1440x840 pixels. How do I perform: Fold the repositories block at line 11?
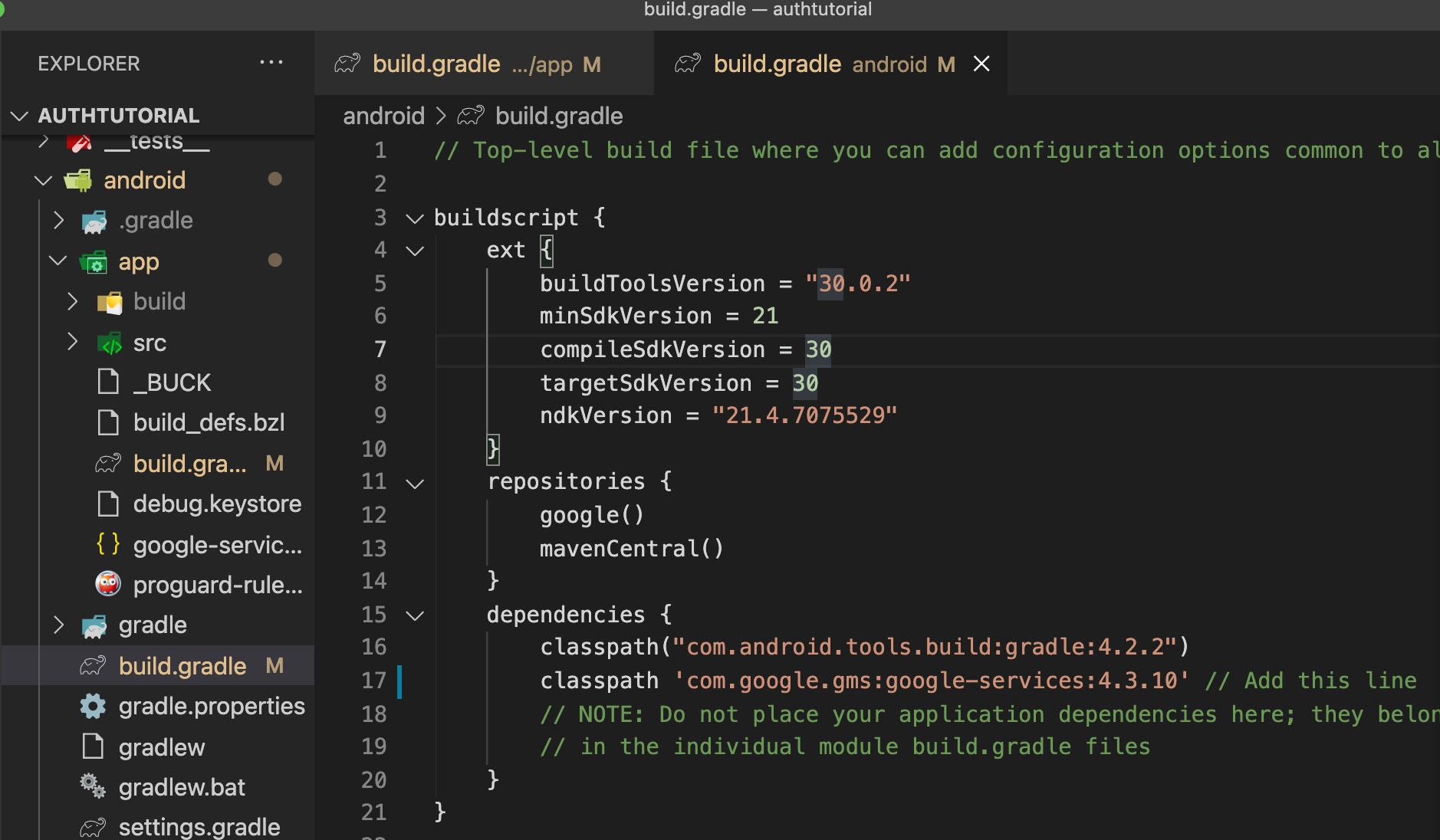pyautogui.click(x=415, y=483)
